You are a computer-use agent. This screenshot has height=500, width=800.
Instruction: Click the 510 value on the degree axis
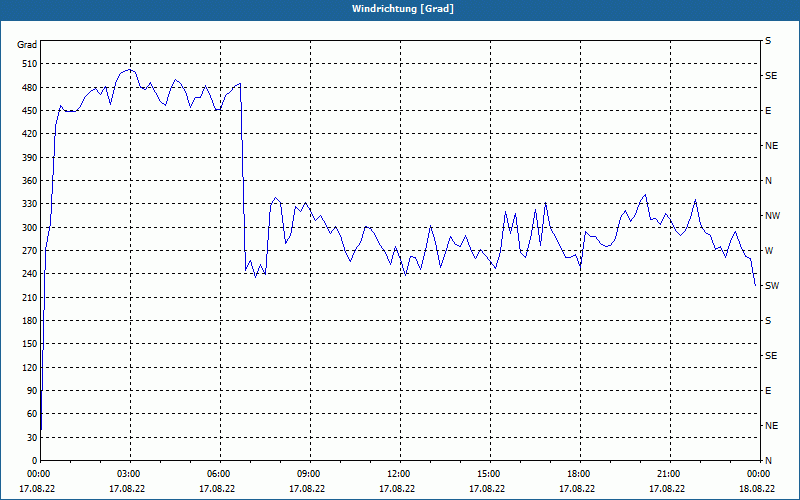point(30,64)
